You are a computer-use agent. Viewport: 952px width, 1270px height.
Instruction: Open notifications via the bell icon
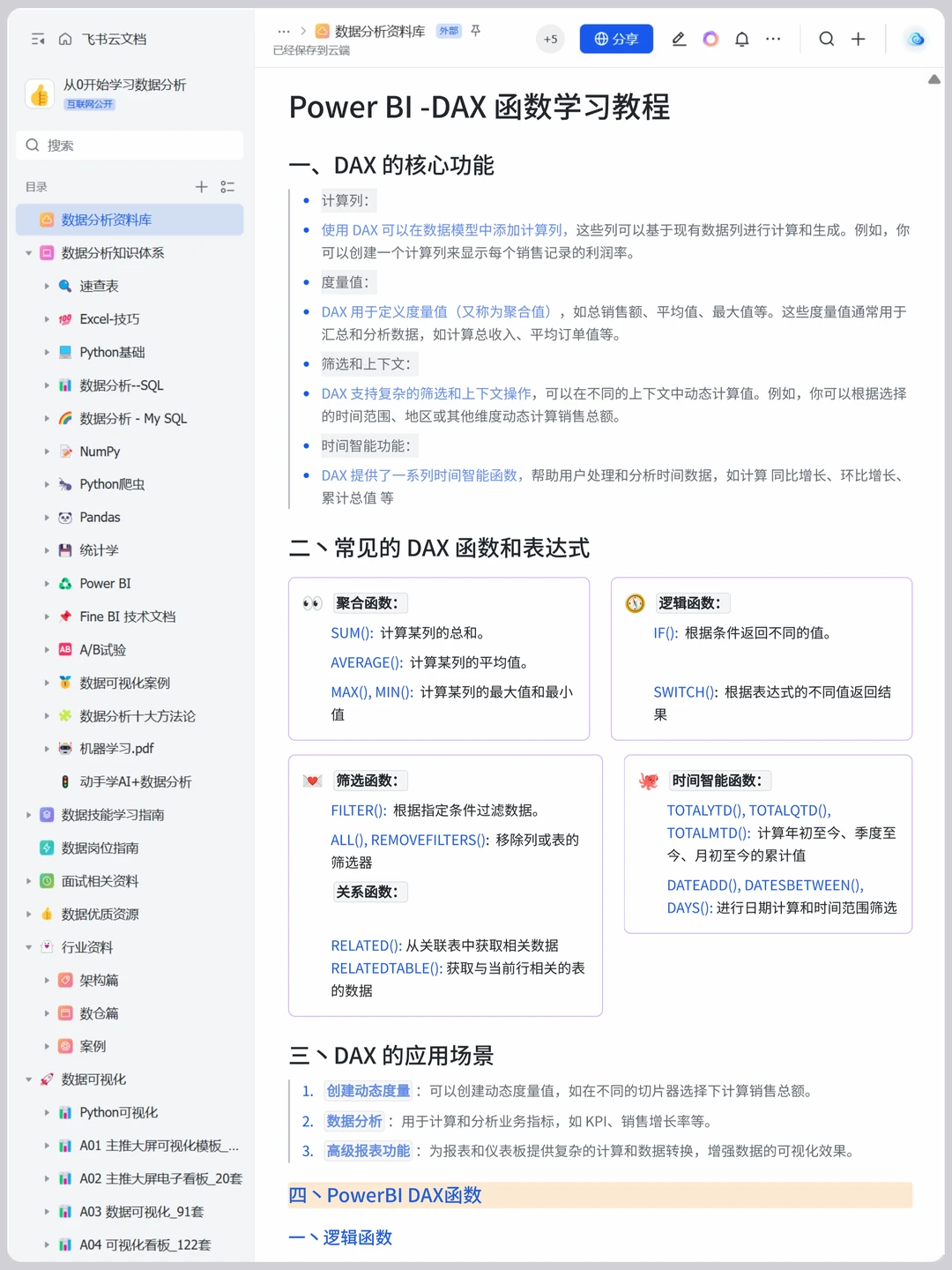click(x=741, y=39)
